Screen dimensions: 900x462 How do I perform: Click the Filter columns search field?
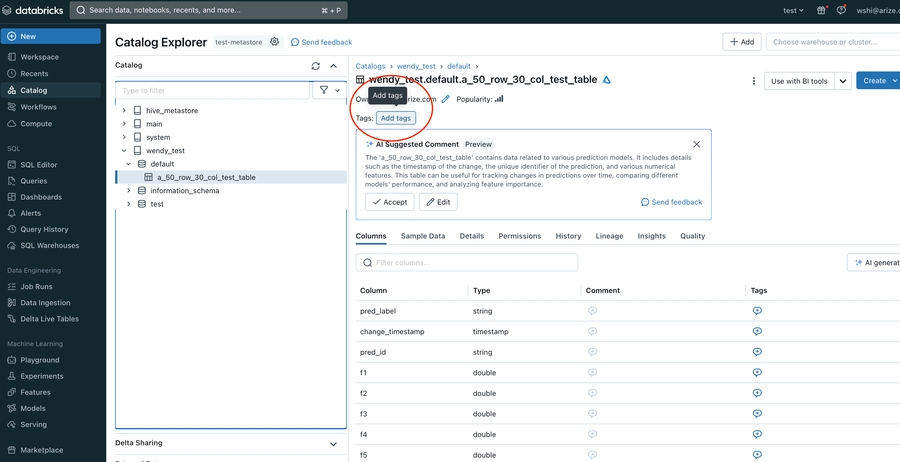[467, 262]
